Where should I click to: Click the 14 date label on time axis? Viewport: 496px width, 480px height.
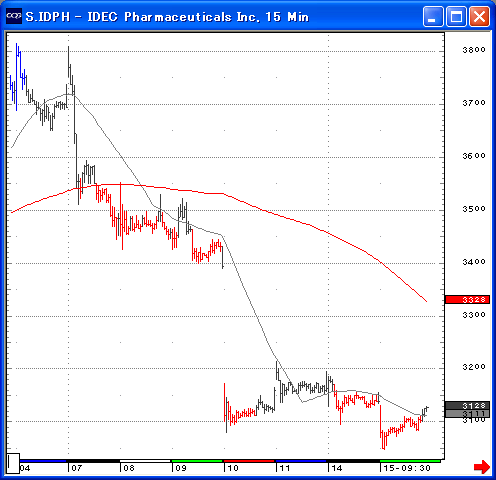337,468
